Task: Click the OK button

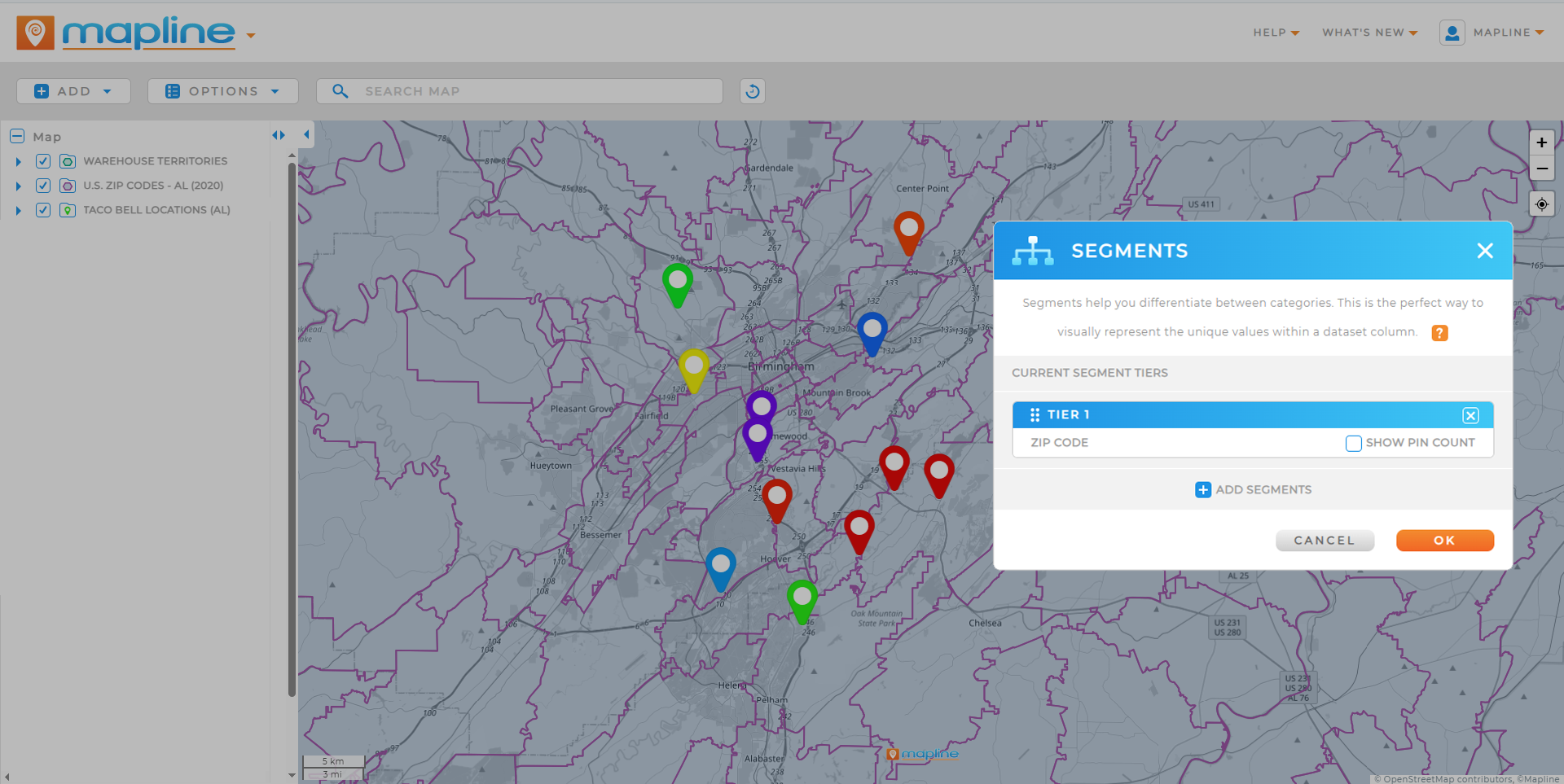Action: [1444, 541]
